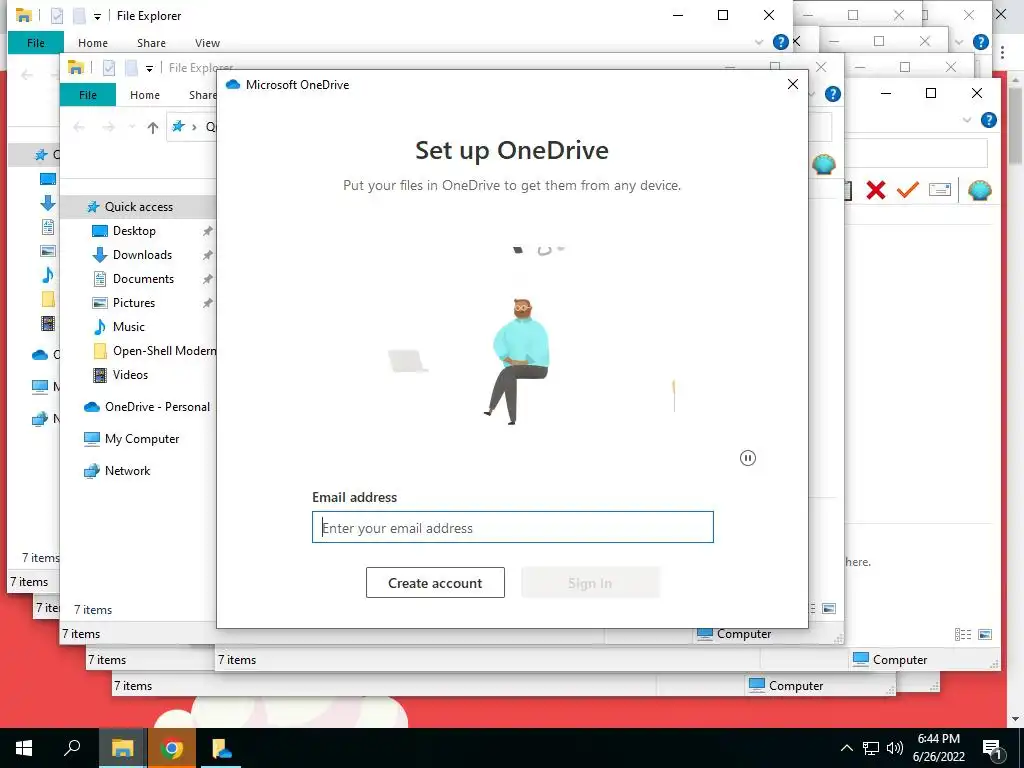Click shell icon in Explorer window behind OneDrive dialog

click(824, 164)
